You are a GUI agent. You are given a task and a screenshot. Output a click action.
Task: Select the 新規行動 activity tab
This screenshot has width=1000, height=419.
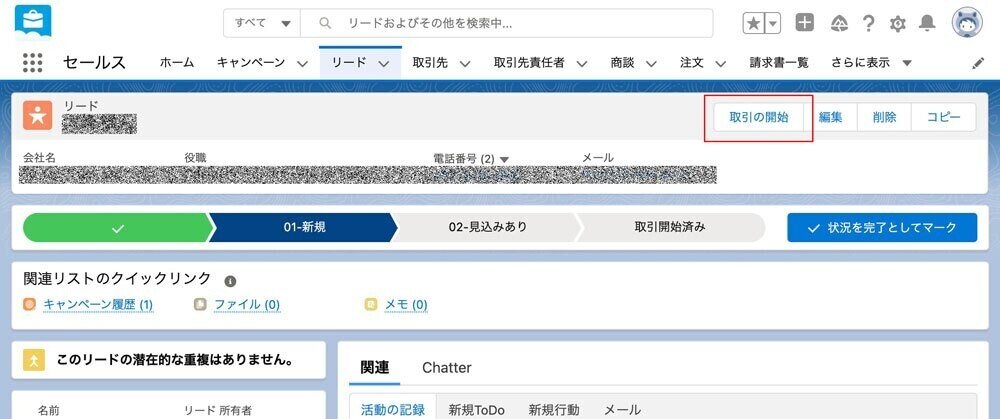(554, 409)
